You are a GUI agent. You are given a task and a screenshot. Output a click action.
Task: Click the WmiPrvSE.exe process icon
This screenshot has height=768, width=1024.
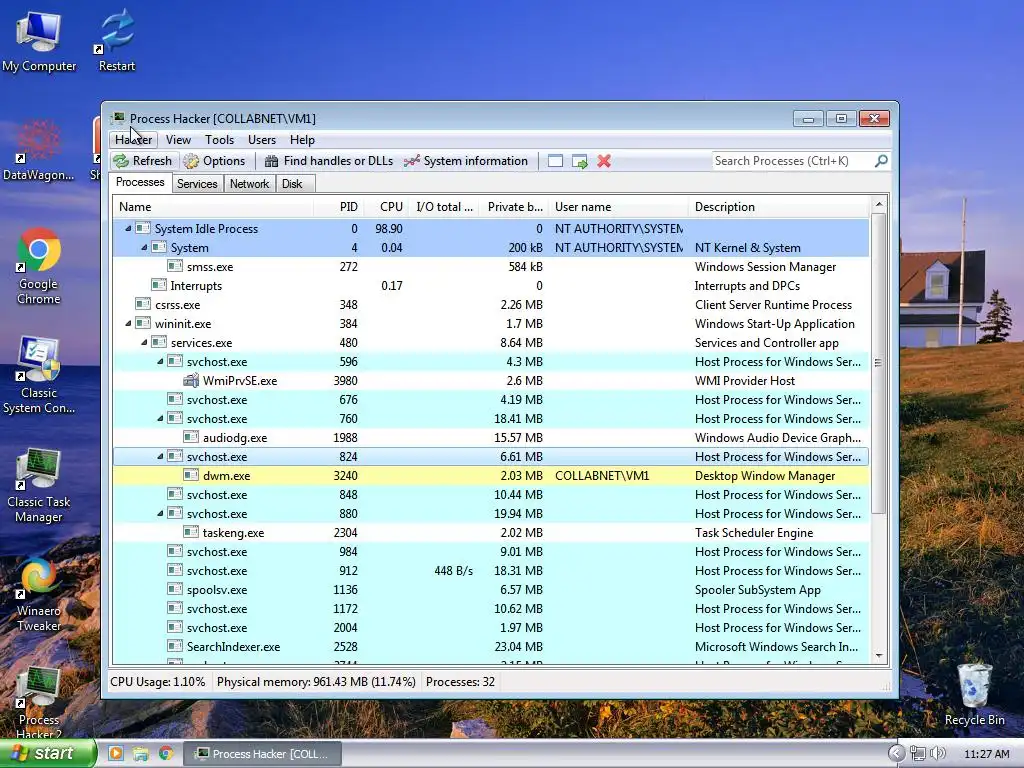(x=191, y=381)
